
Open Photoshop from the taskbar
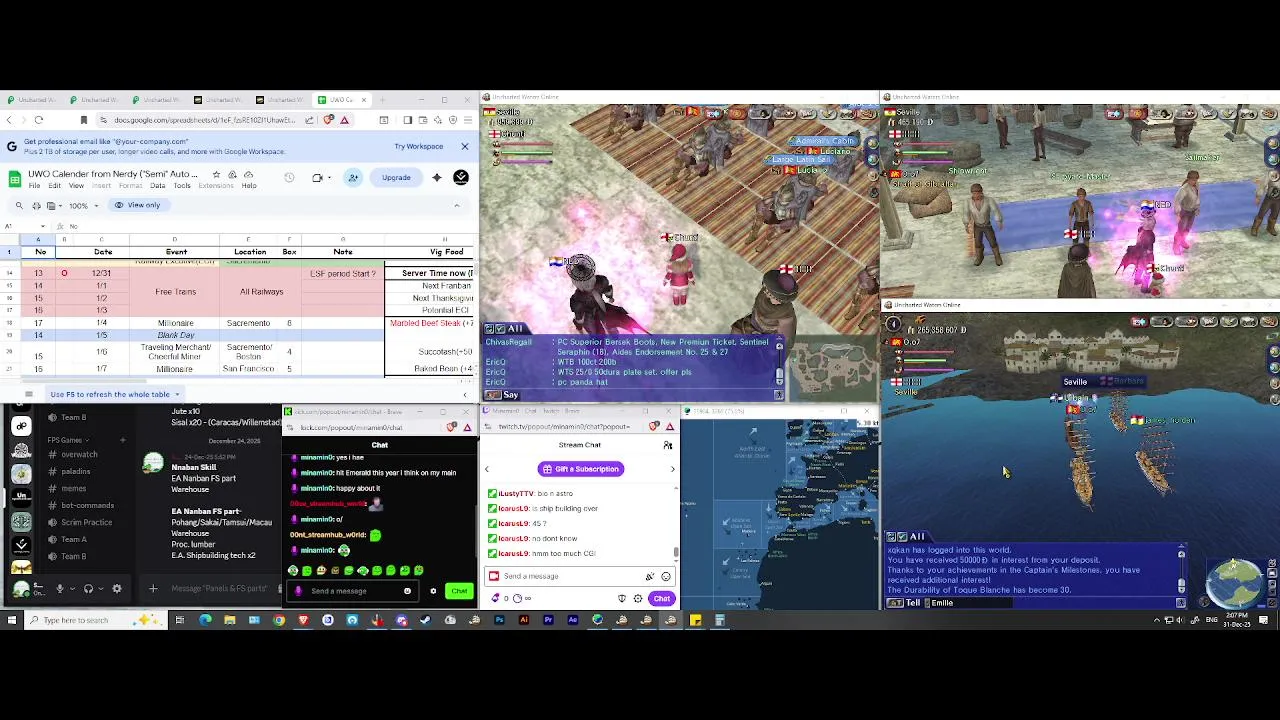click(499, 620)
